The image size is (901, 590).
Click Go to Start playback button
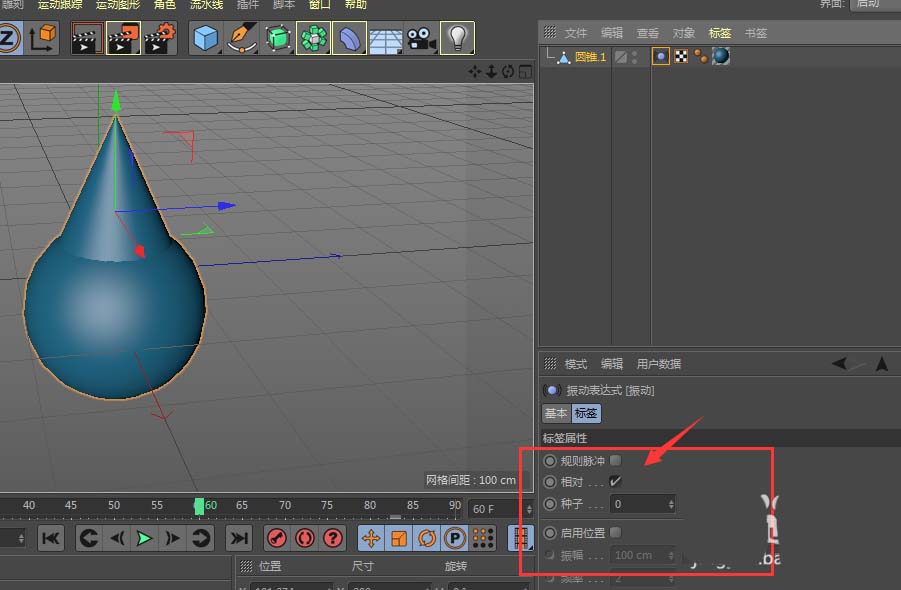click(x=51, y=538)
